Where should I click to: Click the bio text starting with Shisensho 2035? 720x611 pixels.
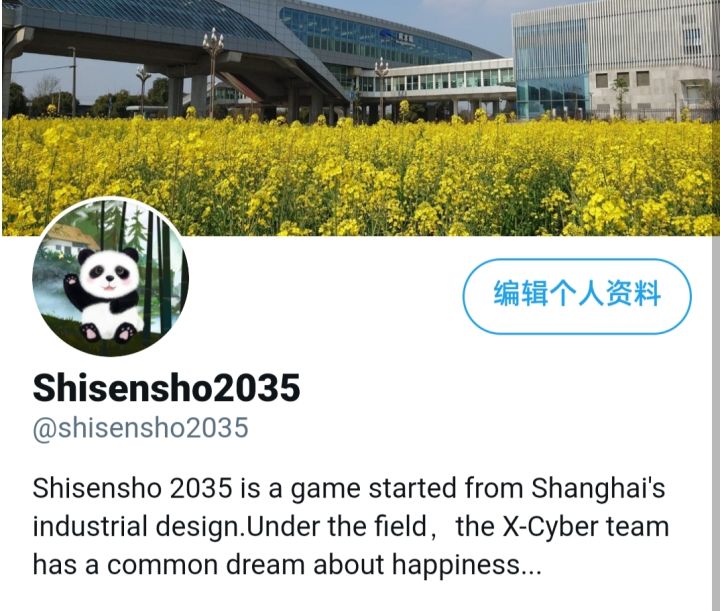[350, 526]
